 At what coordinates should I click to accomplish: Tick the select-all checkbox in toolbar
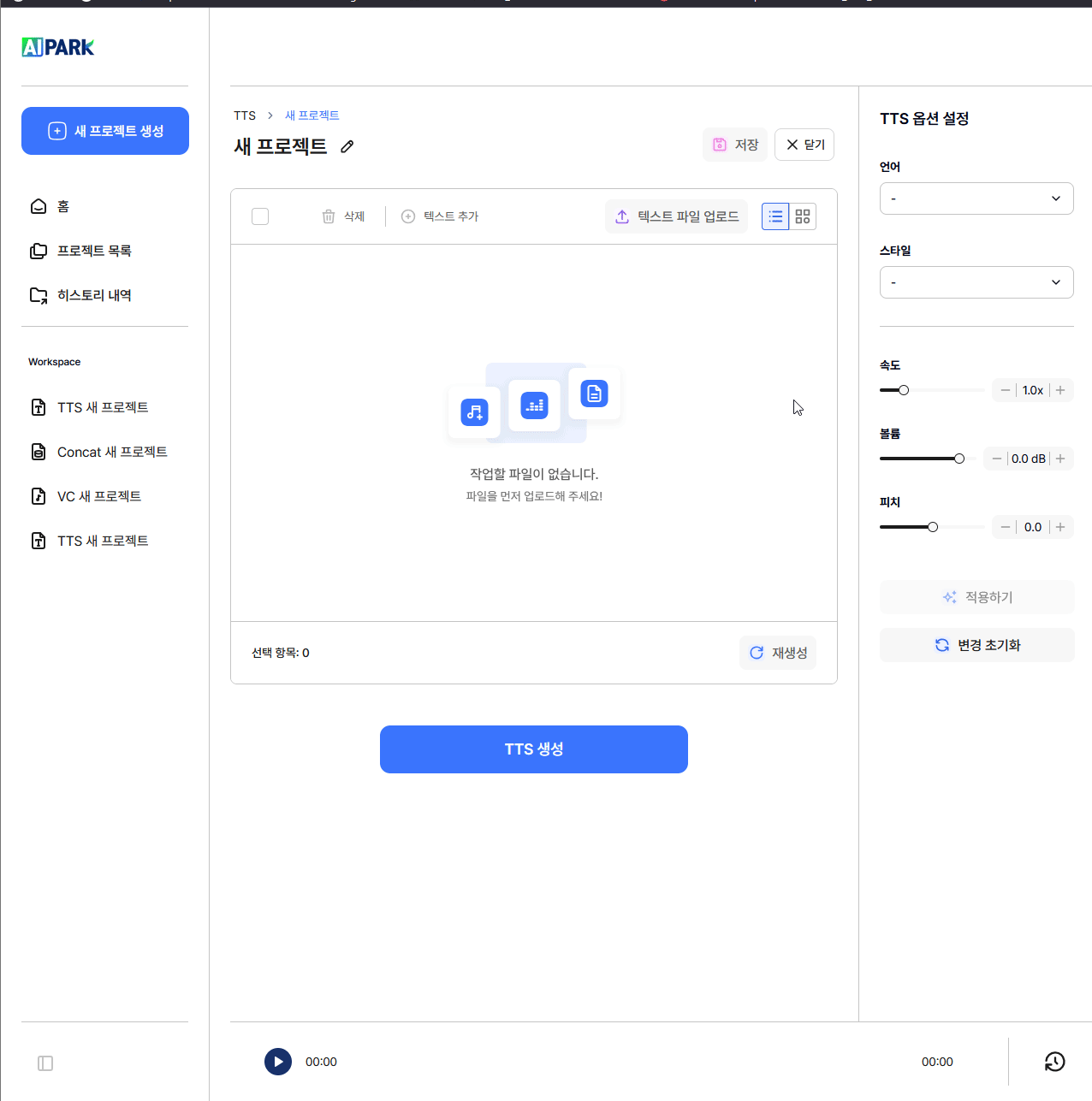(260, 216)
